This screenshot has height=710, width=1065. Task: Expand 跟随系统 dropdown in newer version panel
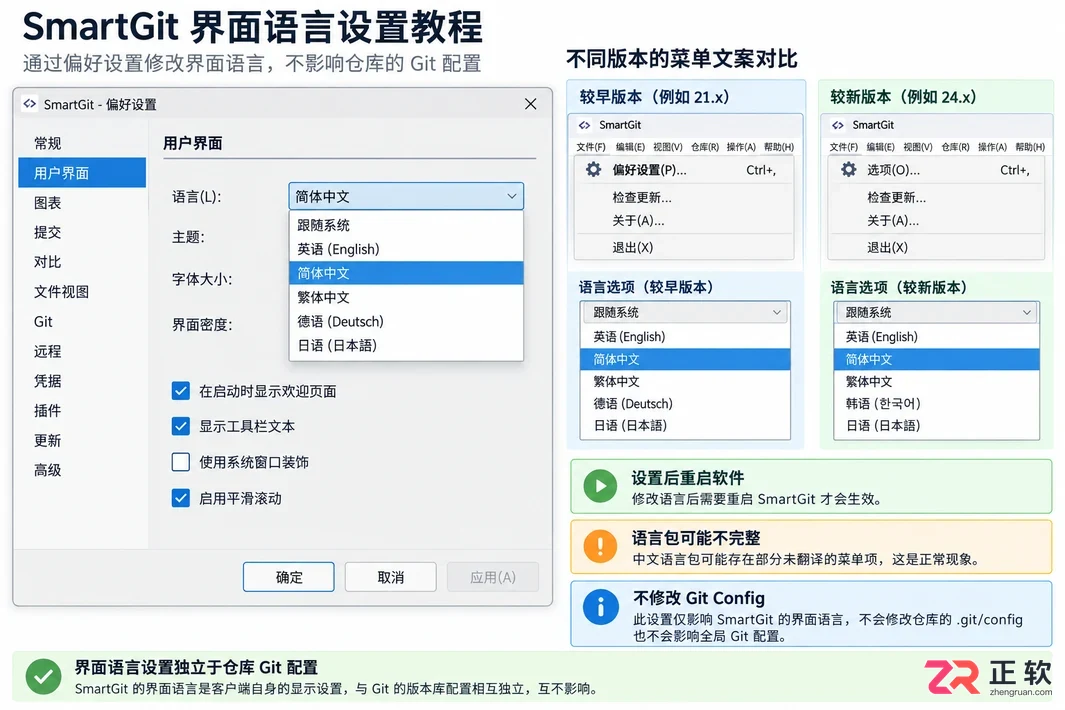[x=937, y=313]
